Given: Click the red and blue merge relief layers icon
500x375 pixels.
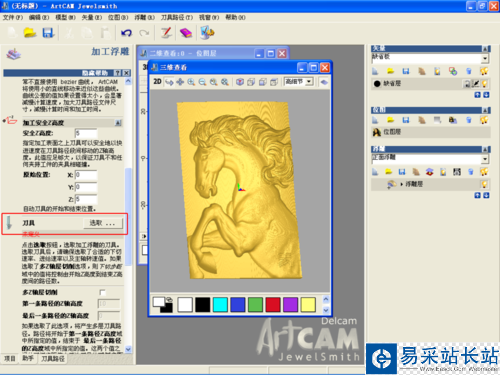Looking at the screenshot, I should [430, 172].
